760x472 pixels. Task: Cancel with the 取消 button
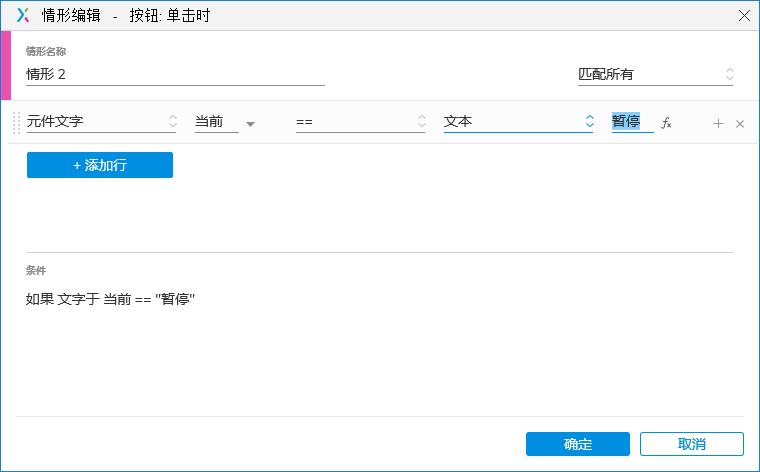tap(692, 444)
